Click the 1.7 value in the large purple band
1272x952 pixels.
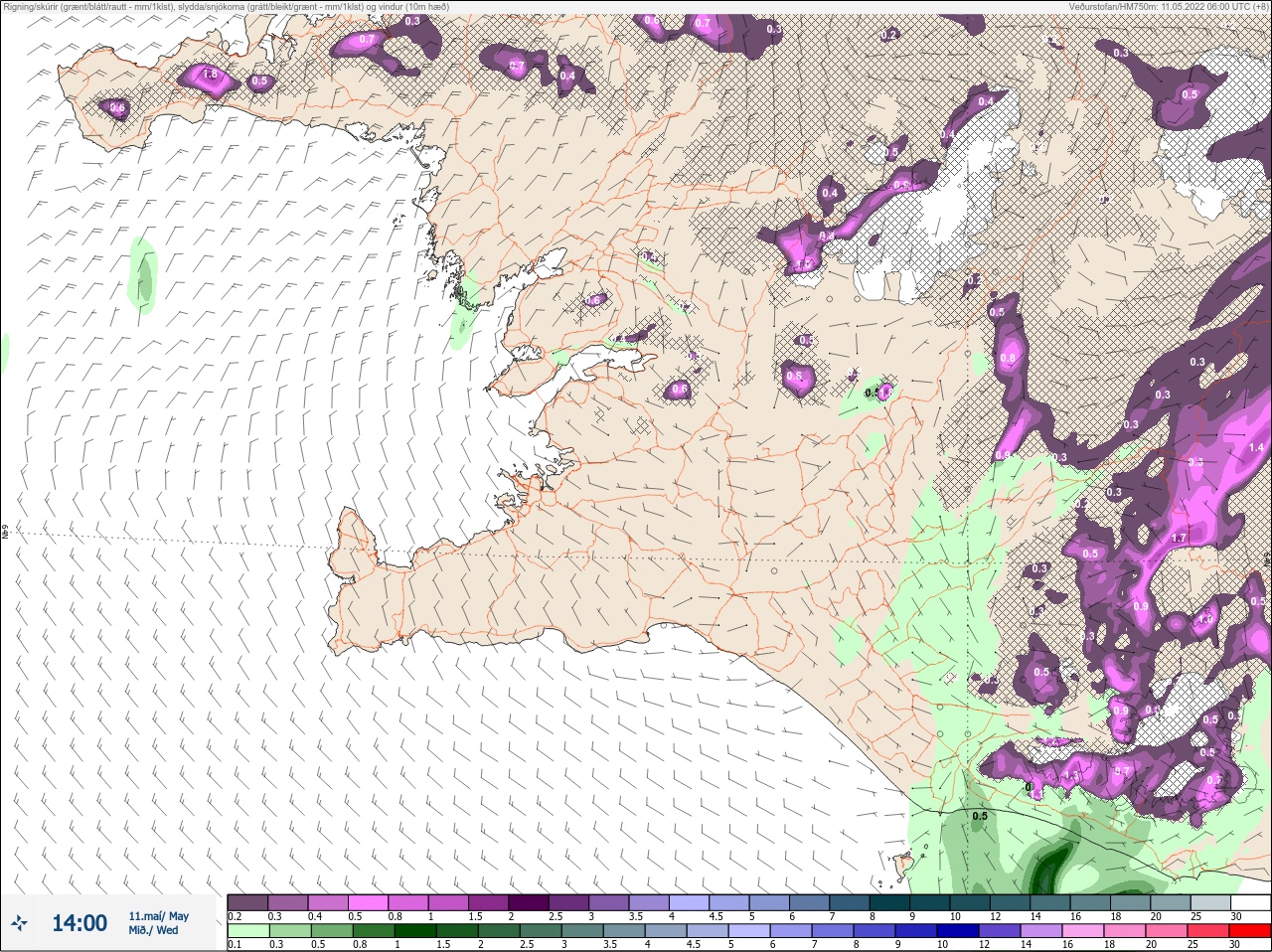click(x=1179, y=538)
